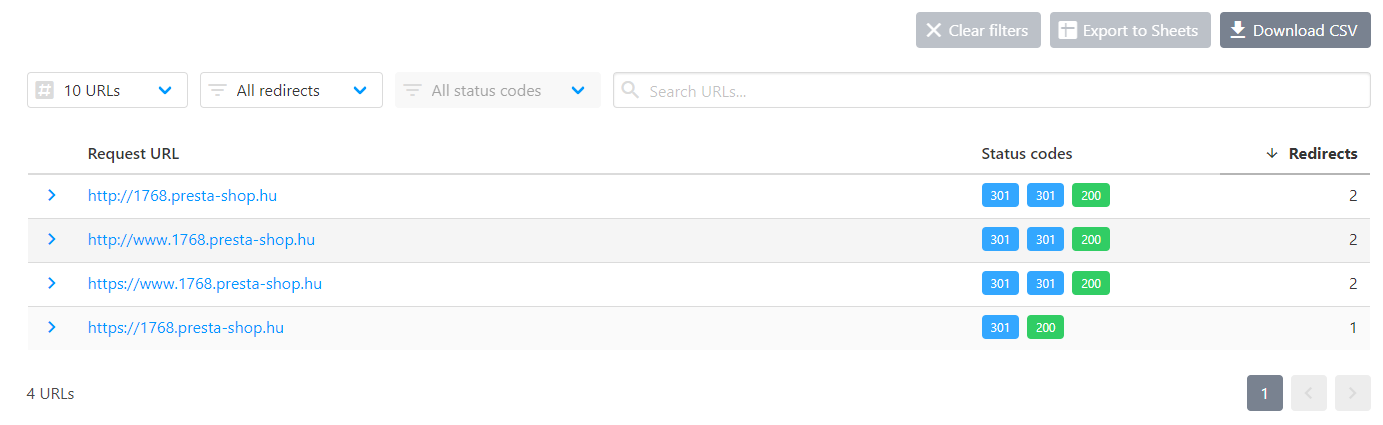Expand the http://www.1768.presta-shop.hu row

tap(52, 239)
